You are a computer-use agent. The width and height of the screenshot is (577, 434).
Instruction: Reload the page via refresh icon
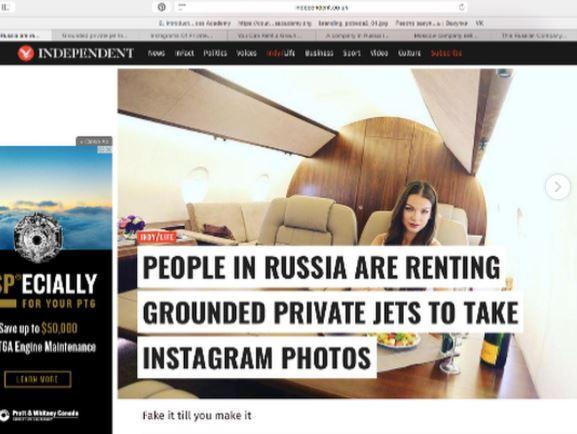coord(461,7)
